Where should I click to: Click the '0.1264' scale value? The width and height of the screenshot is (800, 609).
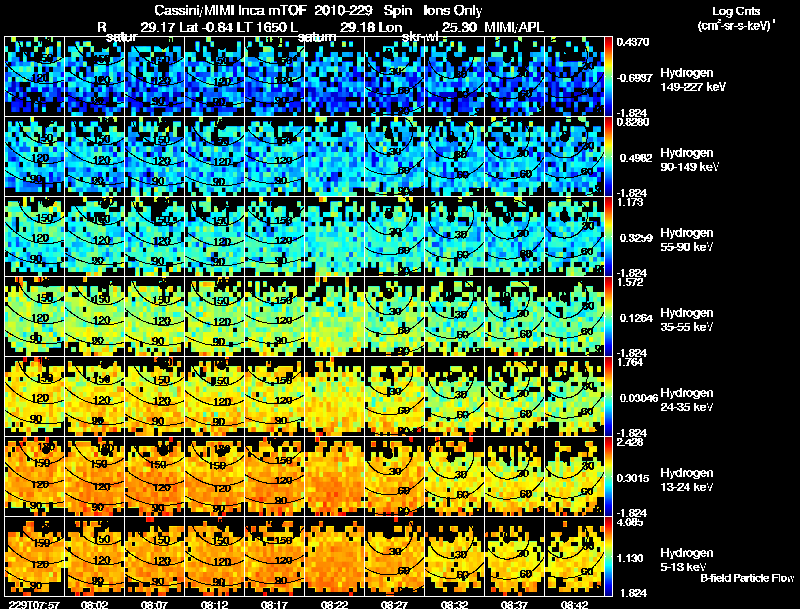[635, 318]
